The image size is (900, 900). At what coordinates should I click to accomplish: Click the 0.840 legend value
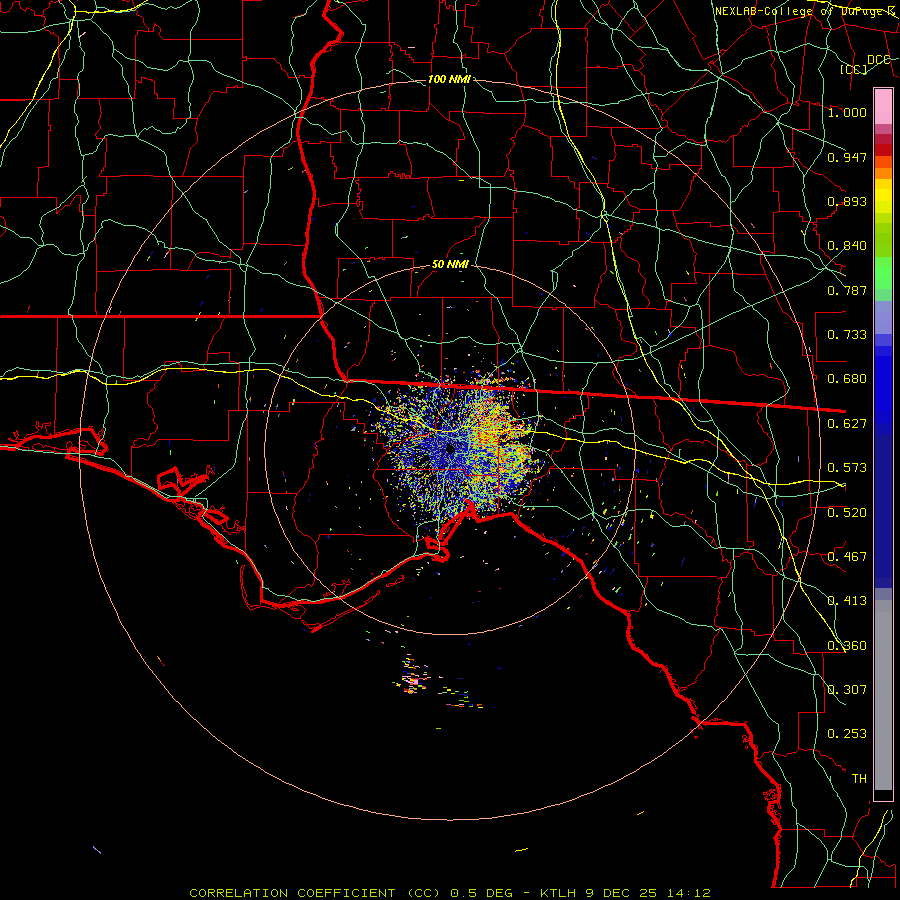pyautogui.click(x=847, y=246)
